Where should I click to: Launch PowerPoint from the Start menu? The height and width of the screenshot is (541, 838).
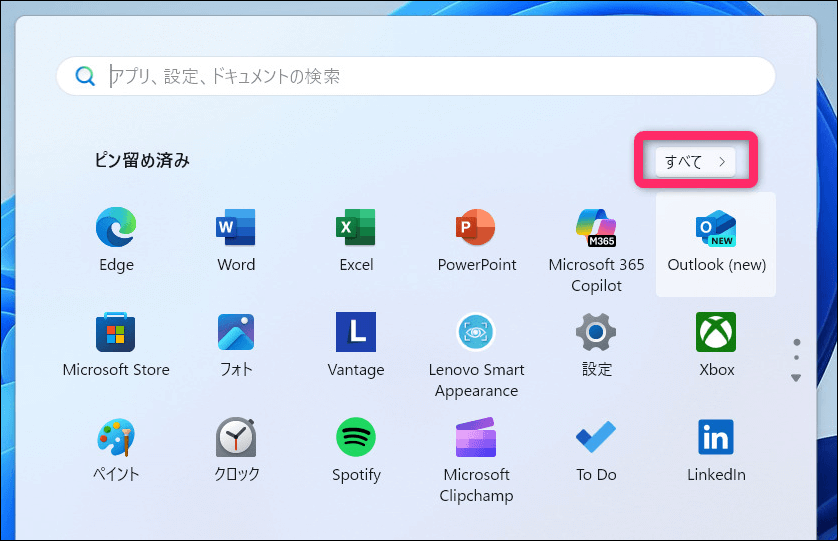pyautogui.click(x=476, y=229)
